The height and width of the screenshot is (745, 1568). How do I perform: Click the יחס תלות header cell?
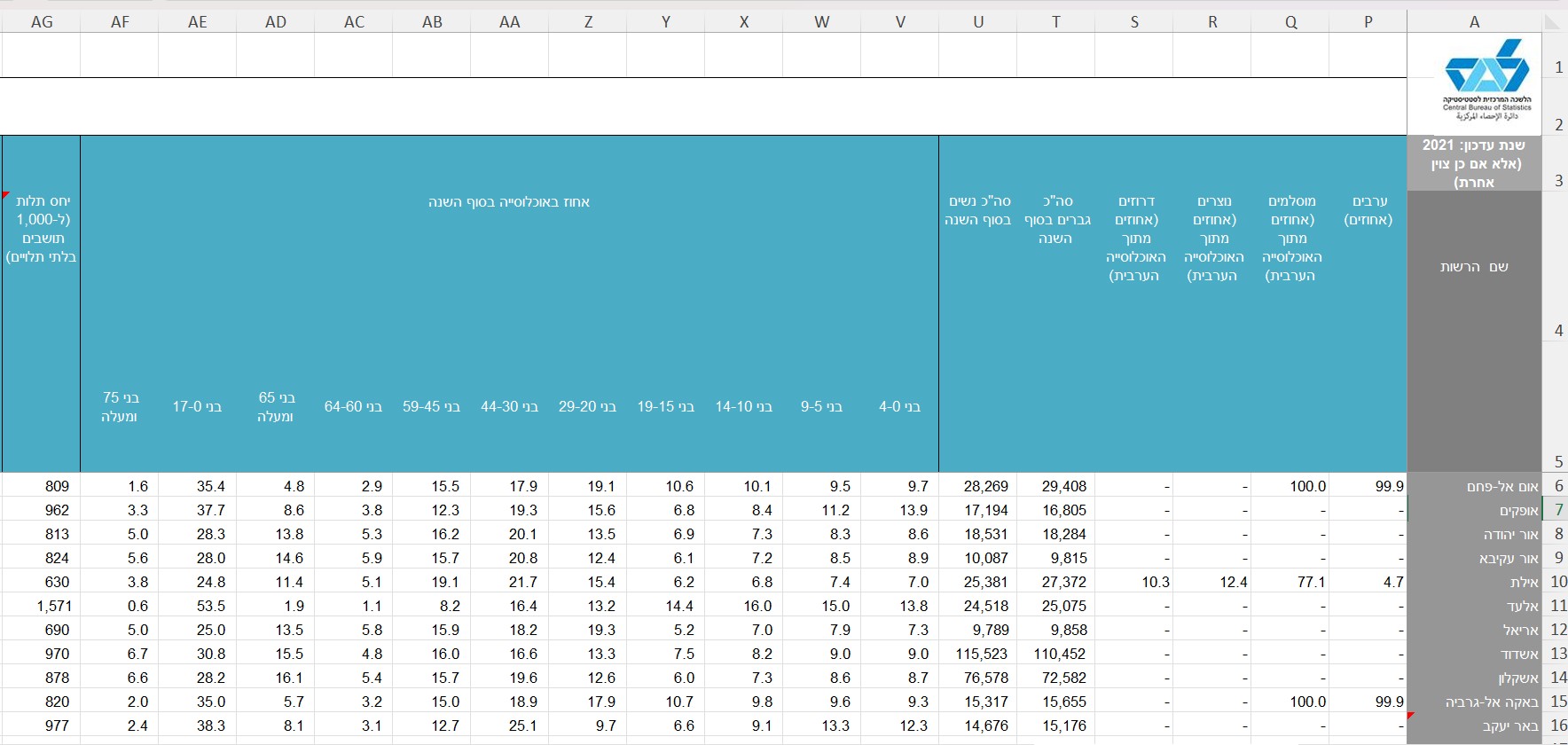coord(42,229)
